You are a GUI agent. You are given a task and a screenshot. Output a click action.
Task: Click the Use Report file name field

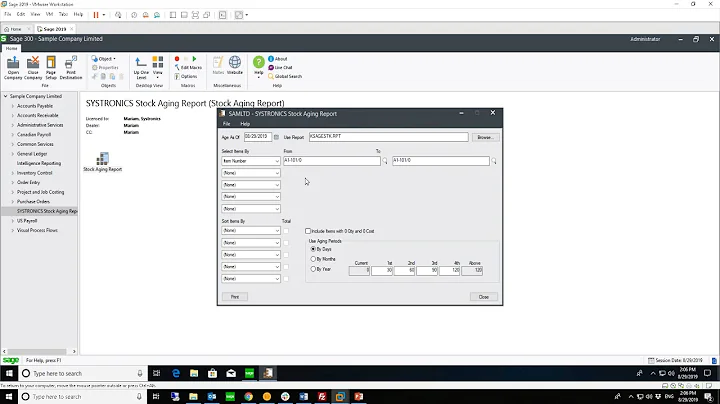click(x=388, y=137)
